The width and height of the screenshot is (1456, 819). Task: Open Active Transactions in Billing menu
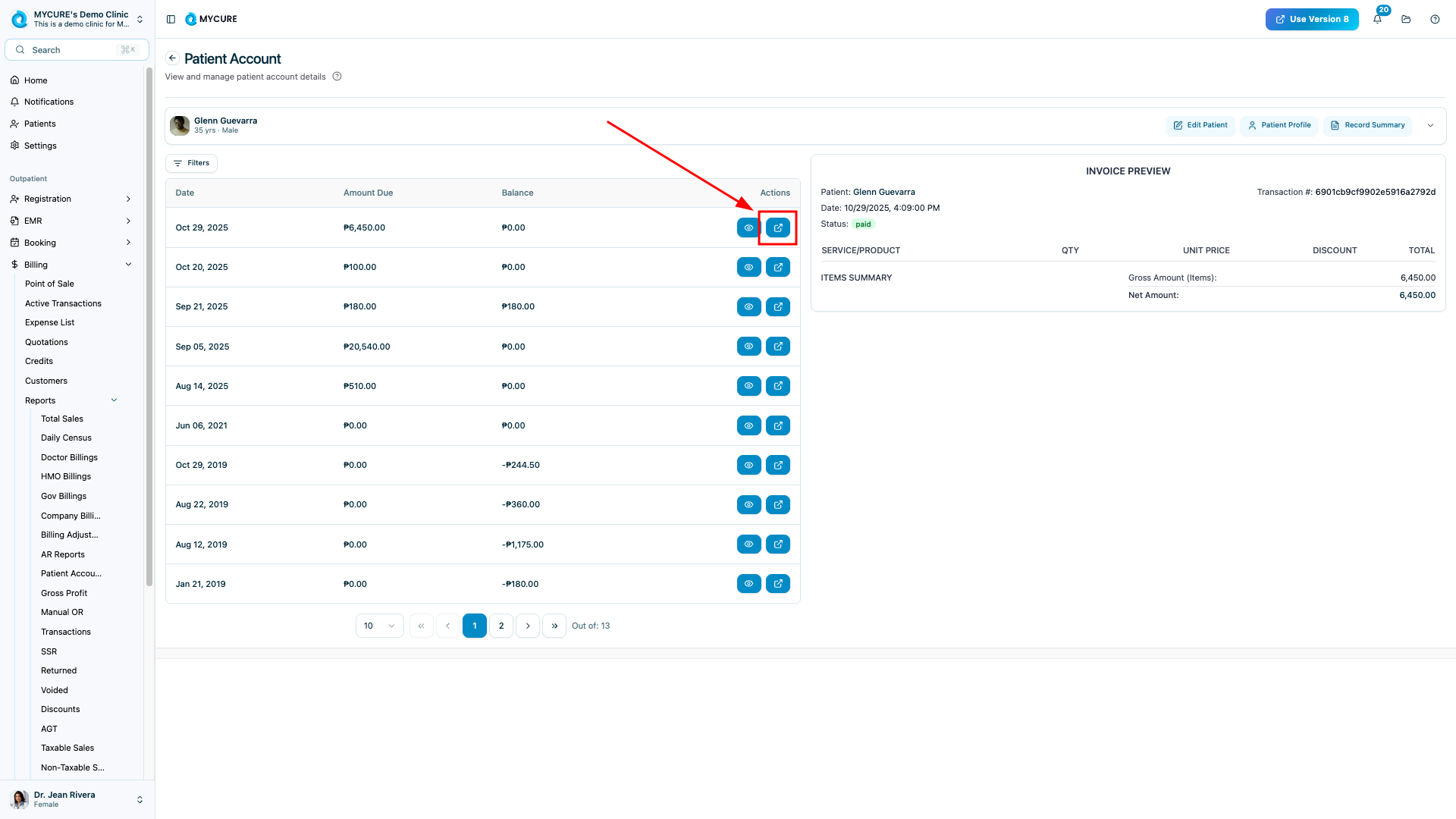click(x=63, y=303)
